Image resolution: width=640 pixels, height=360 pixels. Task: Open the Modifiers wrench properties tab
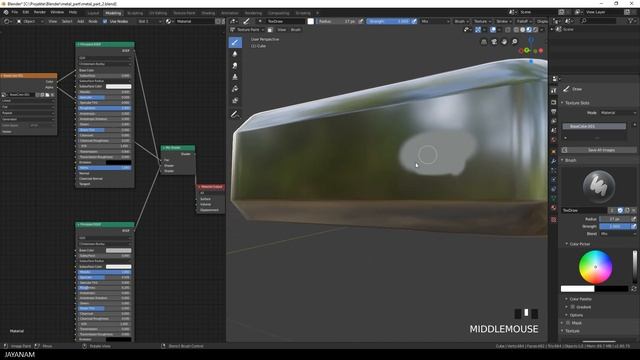coord(553,161)
